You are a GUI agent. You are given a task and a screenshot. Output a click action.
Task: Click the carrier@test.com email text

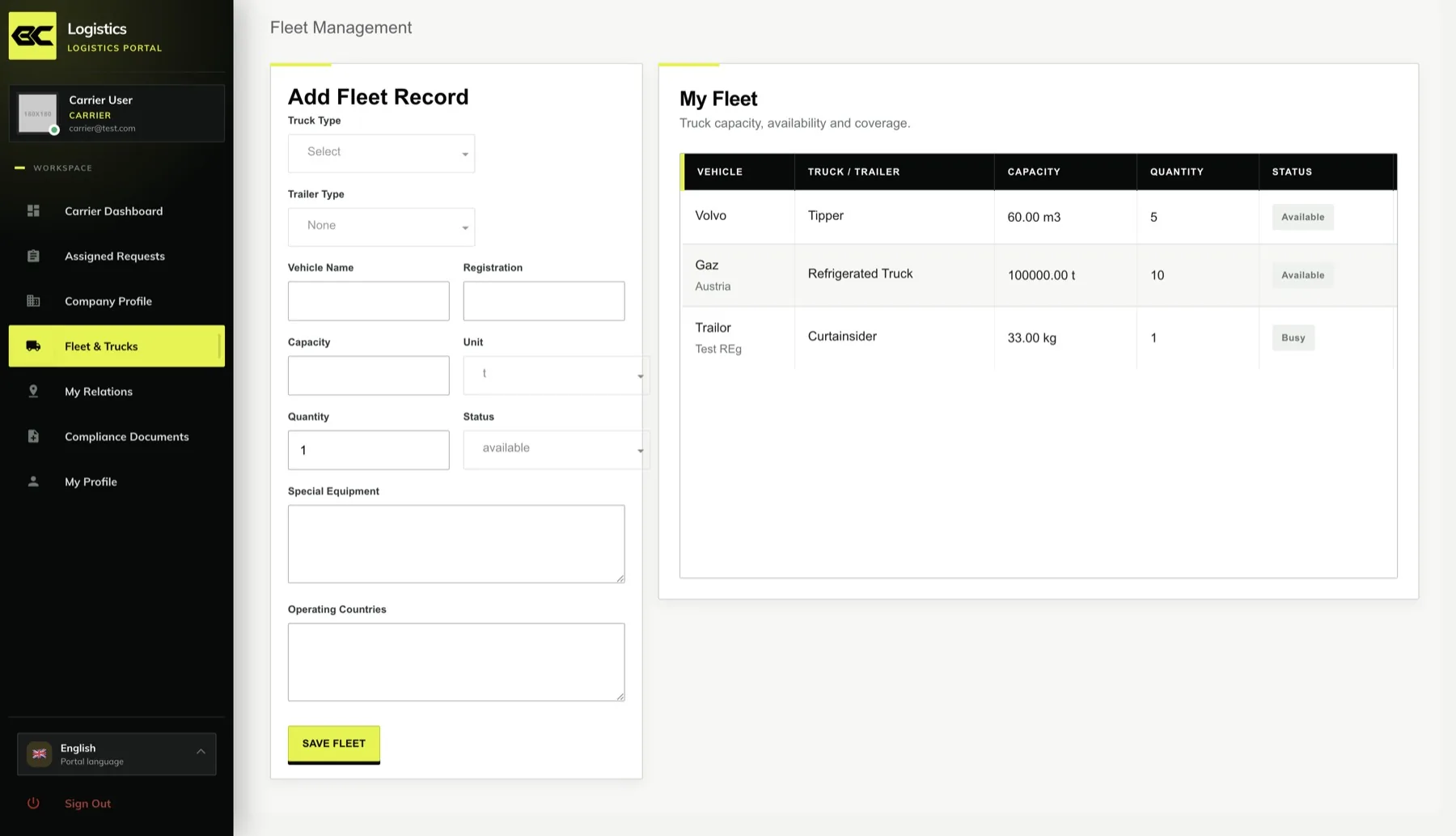(102, 128)
